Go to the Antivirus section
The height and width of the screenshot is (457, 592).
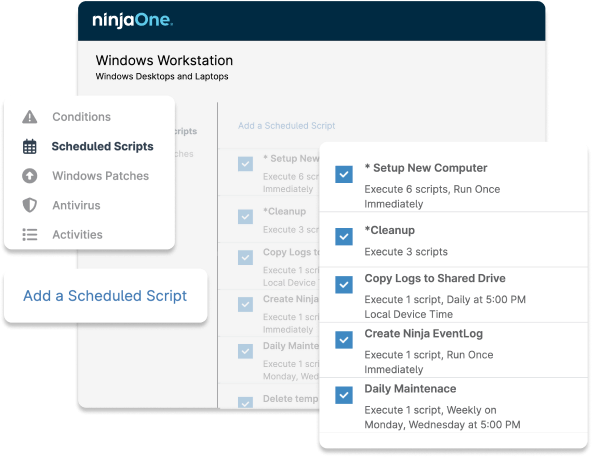pos(76,205)
